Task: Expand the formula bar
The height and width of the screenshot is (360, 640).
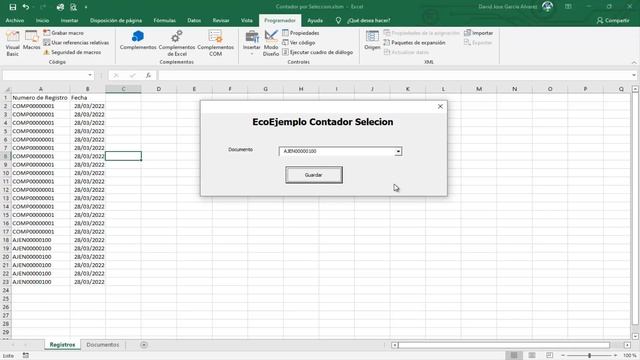Action: pos(633,75)
